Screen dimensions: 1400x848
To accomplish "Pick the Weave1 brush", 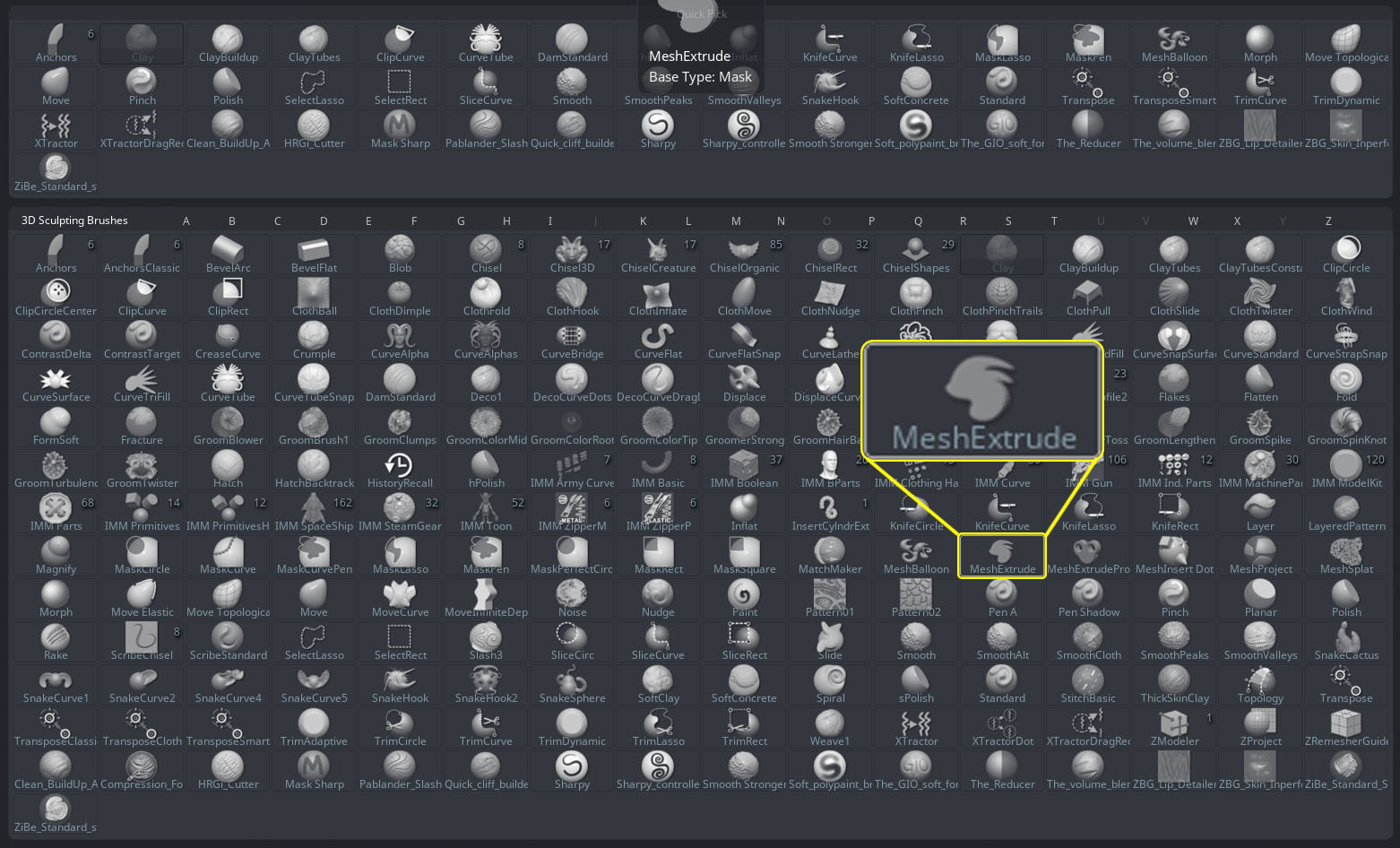I will [x=830, y=729].
